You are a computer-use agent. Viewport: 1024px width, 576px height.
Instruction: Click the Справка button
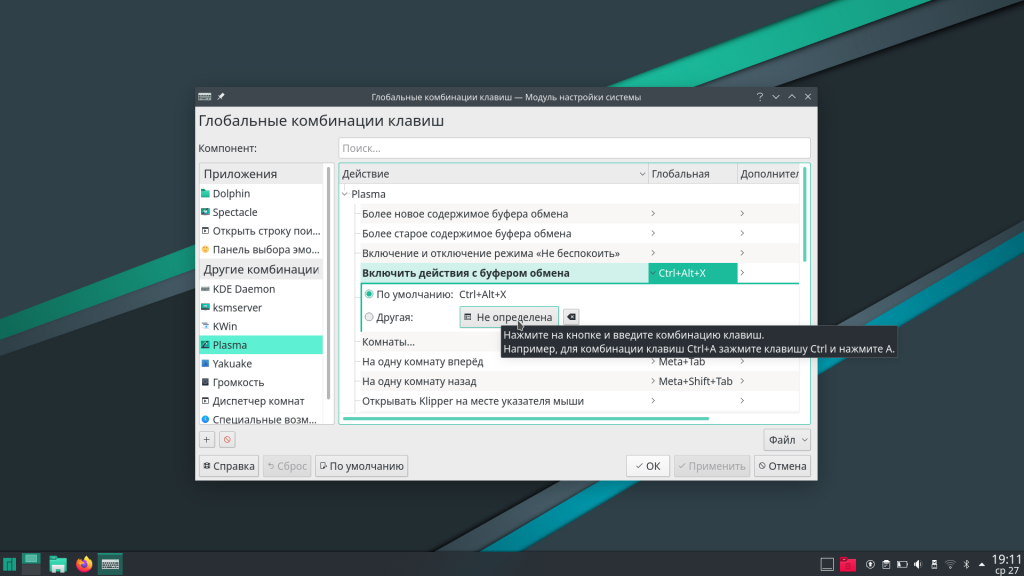pyautogui.click(x=228, y=465)
